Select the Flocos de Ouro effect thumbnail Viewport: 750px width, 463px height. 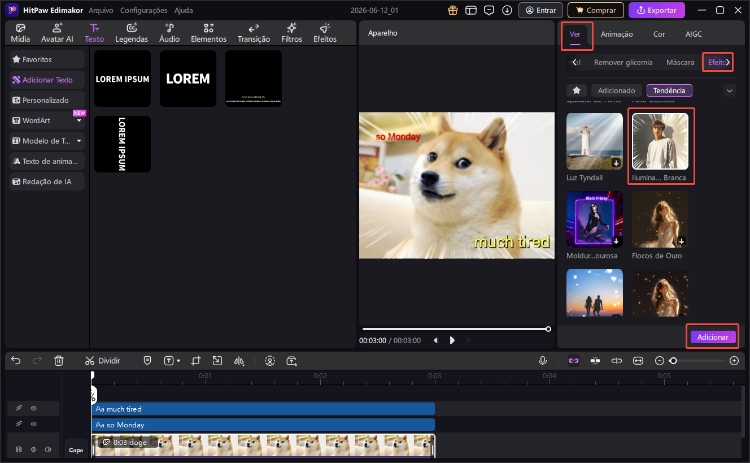[660, 220]
